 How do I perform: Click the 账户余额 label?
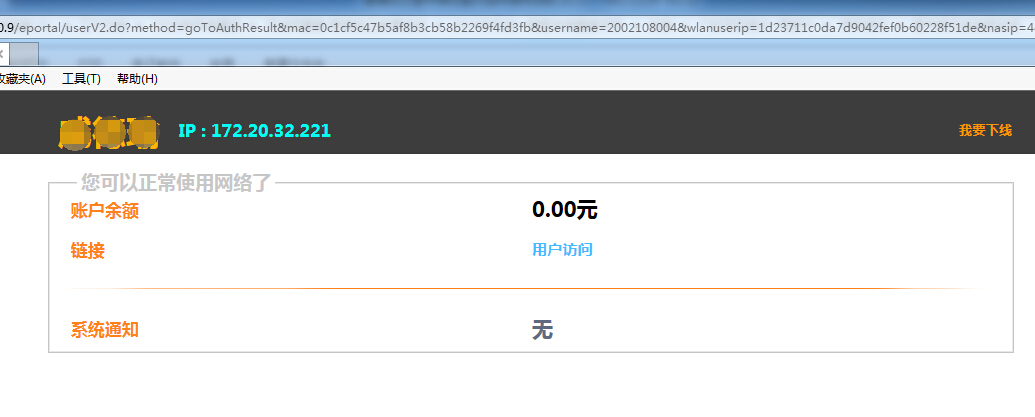104,211
